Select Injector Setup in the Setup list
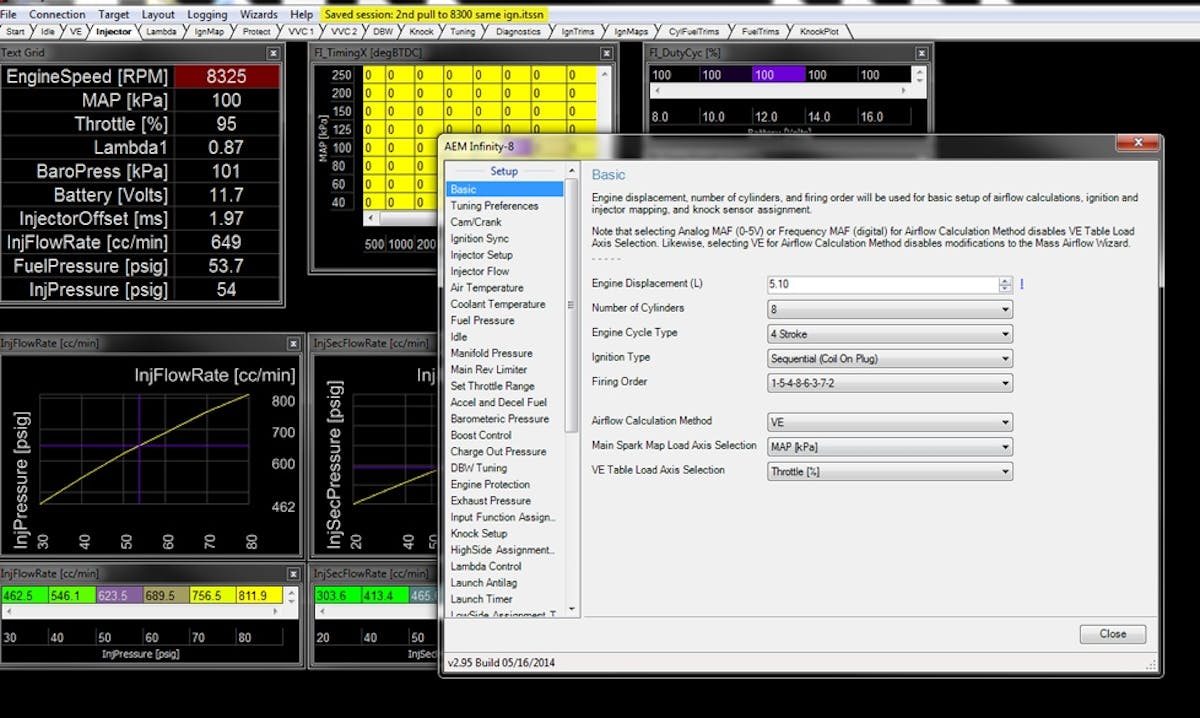Image resolution: width=1200 pixels, height=718 pixels. 481,255
